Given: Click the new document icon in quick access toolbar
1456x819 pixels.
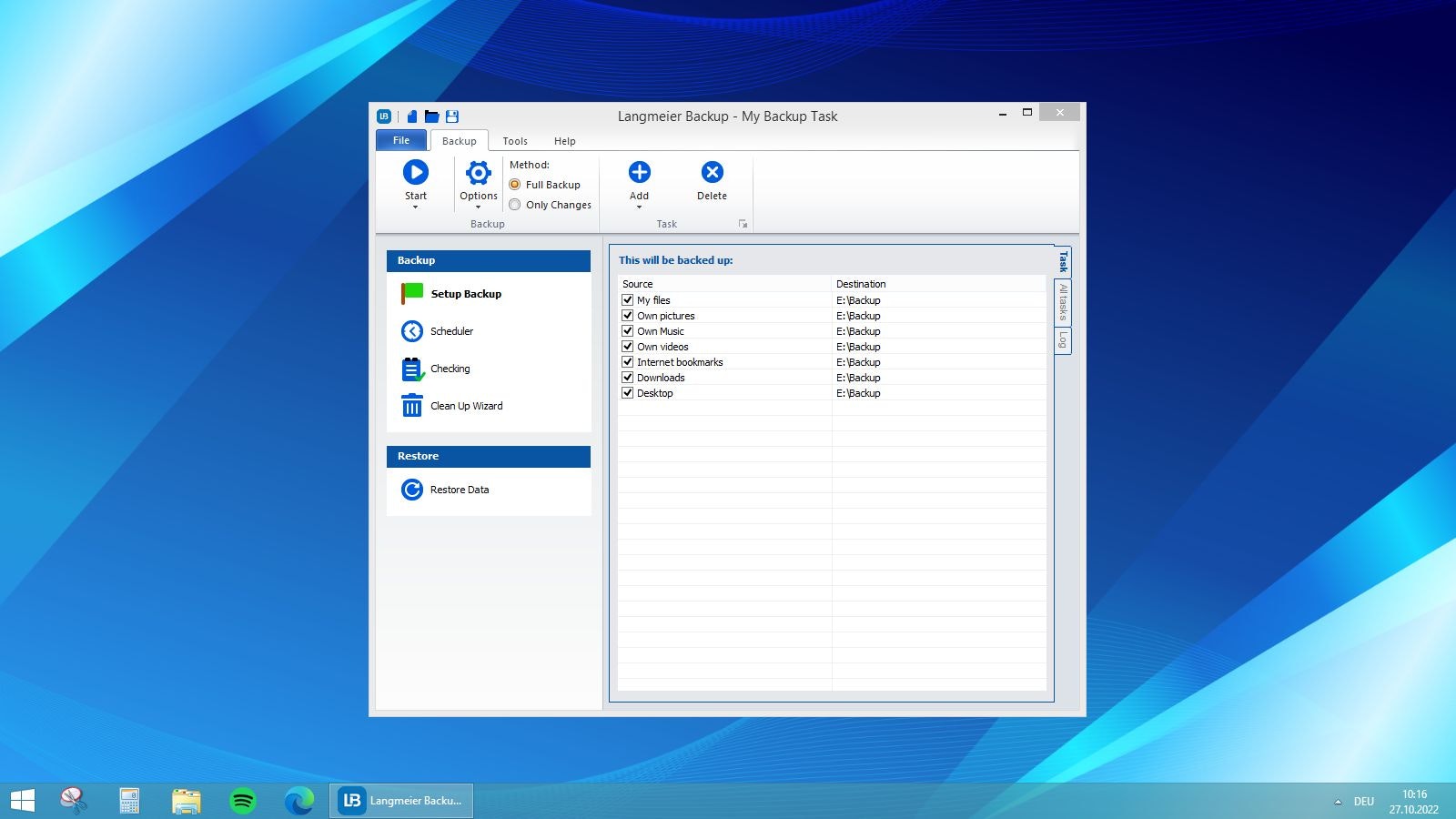Looking at the screenshot, I should (412, 116).
